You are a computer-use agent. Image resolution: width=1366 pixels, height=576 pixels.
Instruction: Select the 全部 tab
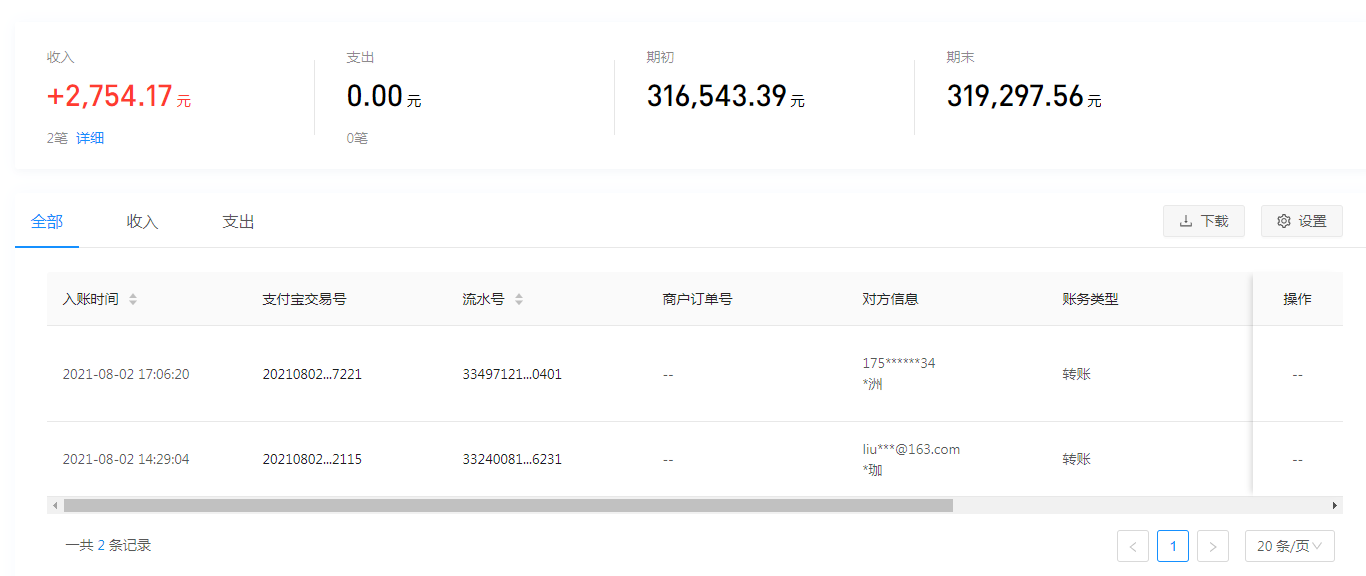47,222
